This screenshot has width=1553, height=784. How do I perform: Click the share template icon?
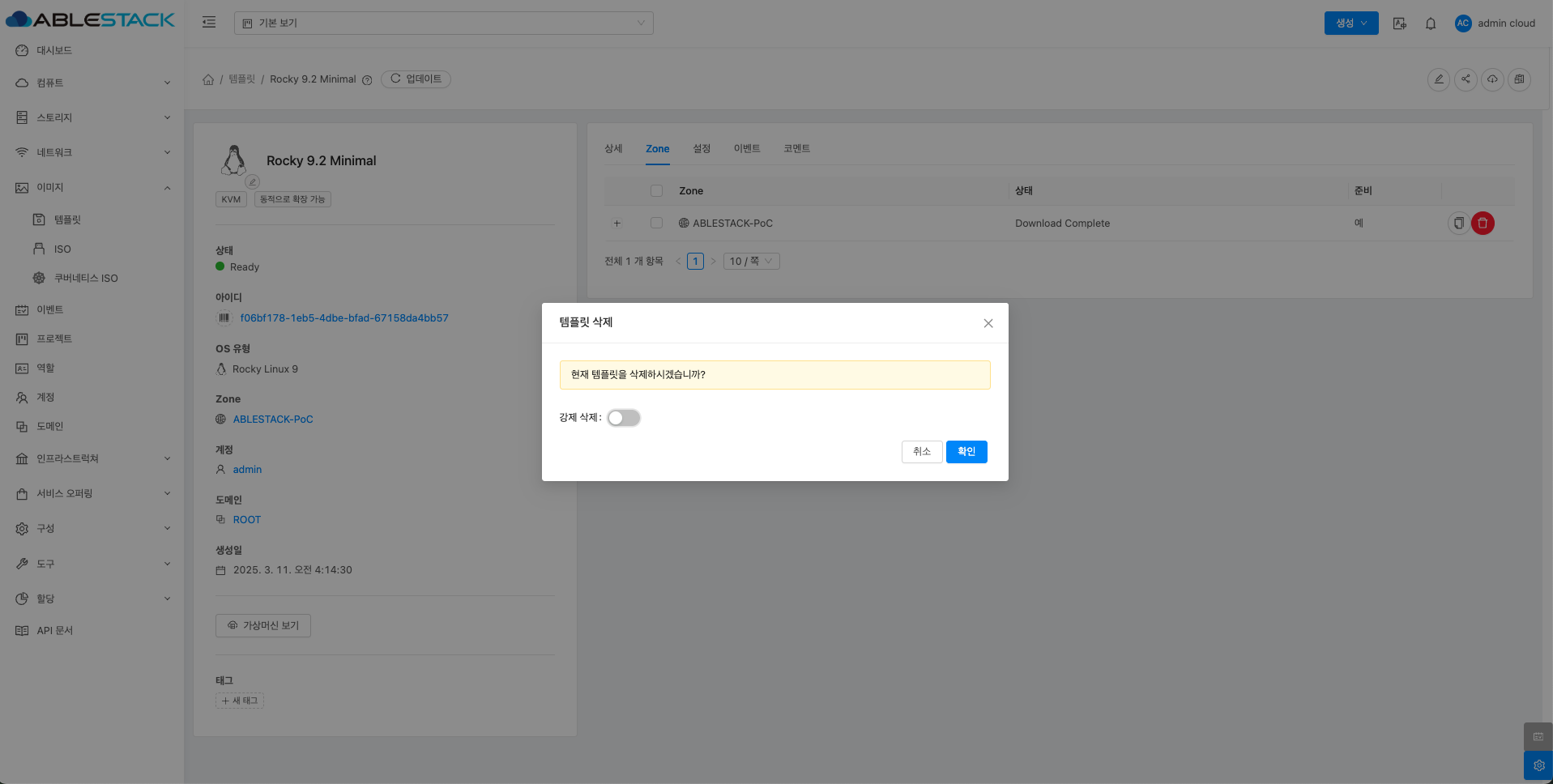[1466, 79]
